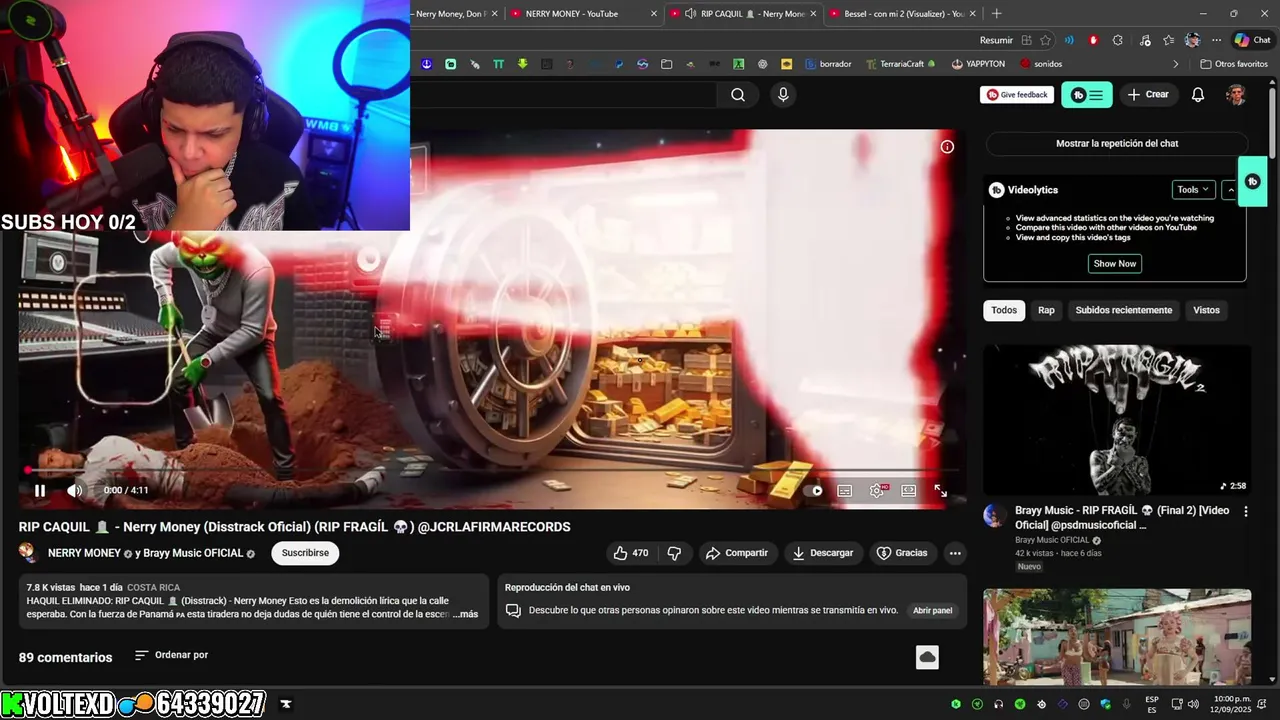Viewport: 1280px width, 720px height.
Task: Pause the video with the pause button
Action: pyautogui.click(x=40, y=490)
